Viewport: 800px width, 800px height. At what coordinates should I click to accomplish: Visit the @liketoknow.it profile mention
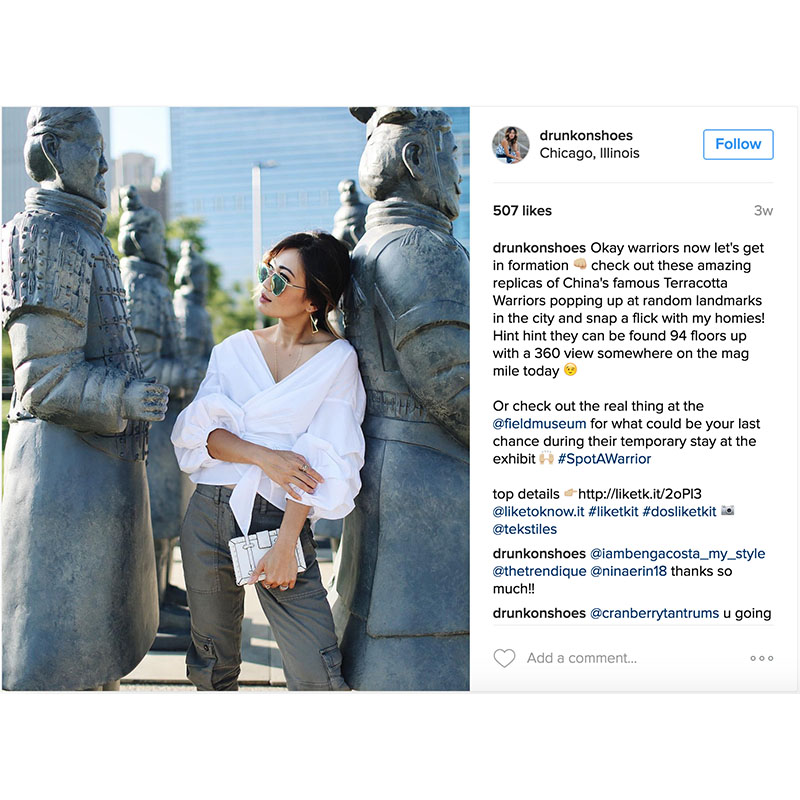point(538,511)
